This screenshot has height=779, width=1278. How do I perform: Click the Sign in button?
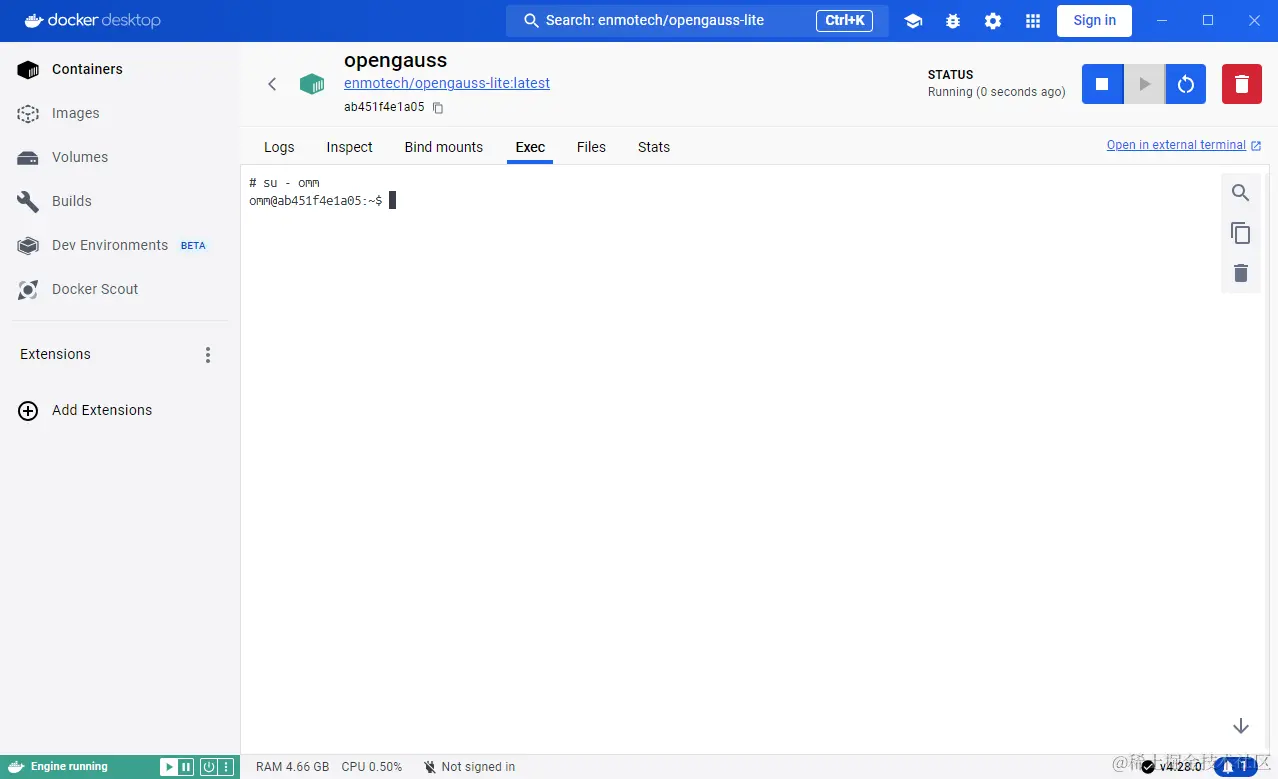[x=1093, y=20]
